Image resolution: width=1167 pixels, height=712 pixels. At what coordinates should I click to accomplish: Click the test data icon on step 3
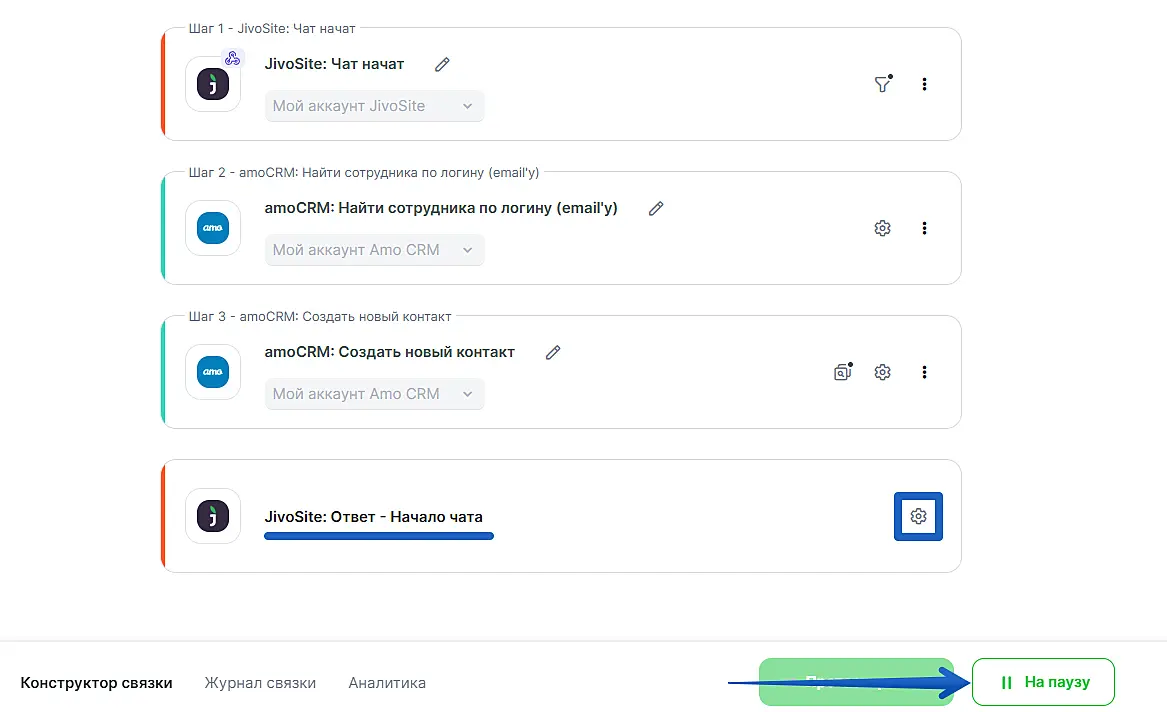[x=843, y=372]
